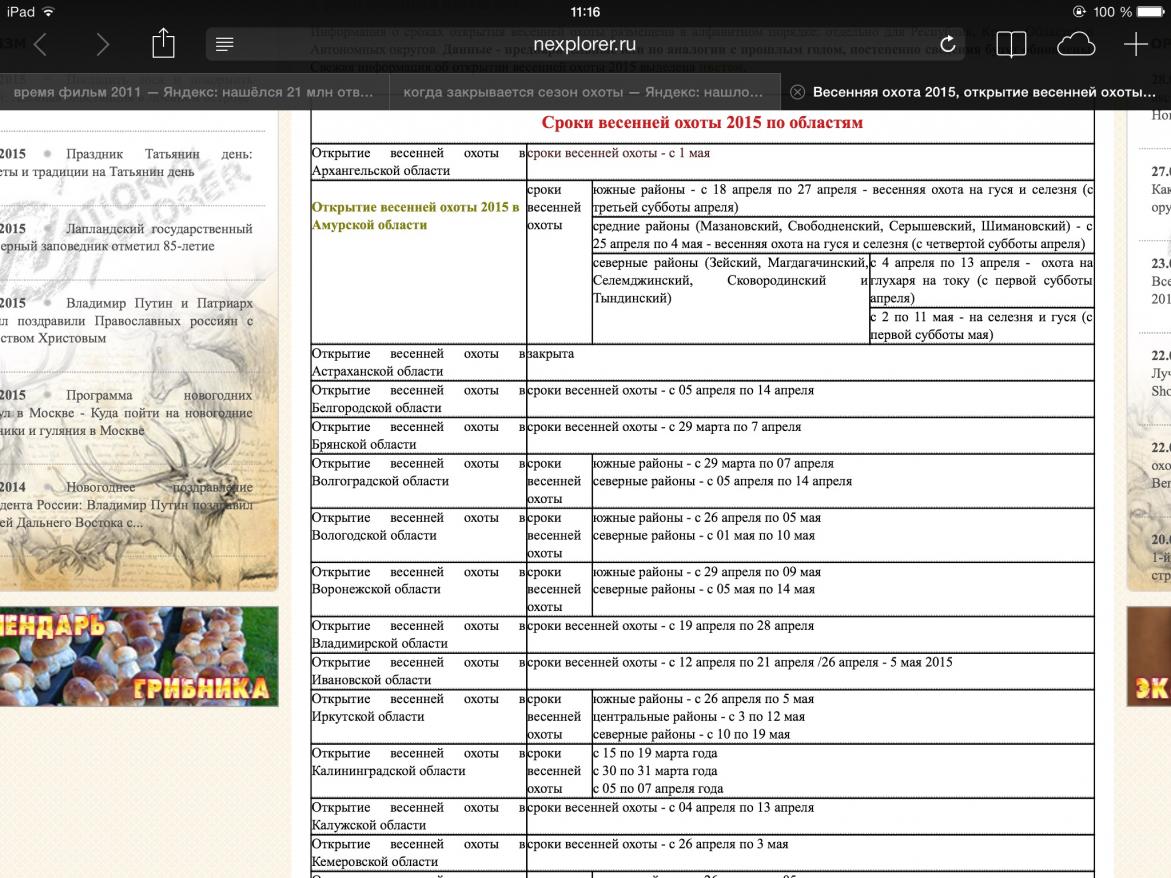Open Лапландский государственный заповедник news link

click(126, 237)
